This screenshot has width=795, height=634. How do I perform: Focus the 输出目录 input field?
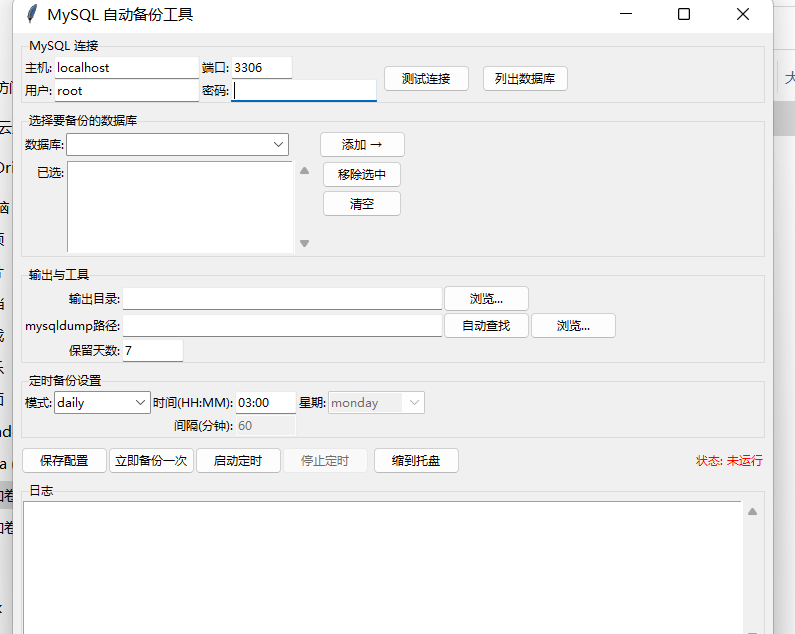(x=282, y=299)
